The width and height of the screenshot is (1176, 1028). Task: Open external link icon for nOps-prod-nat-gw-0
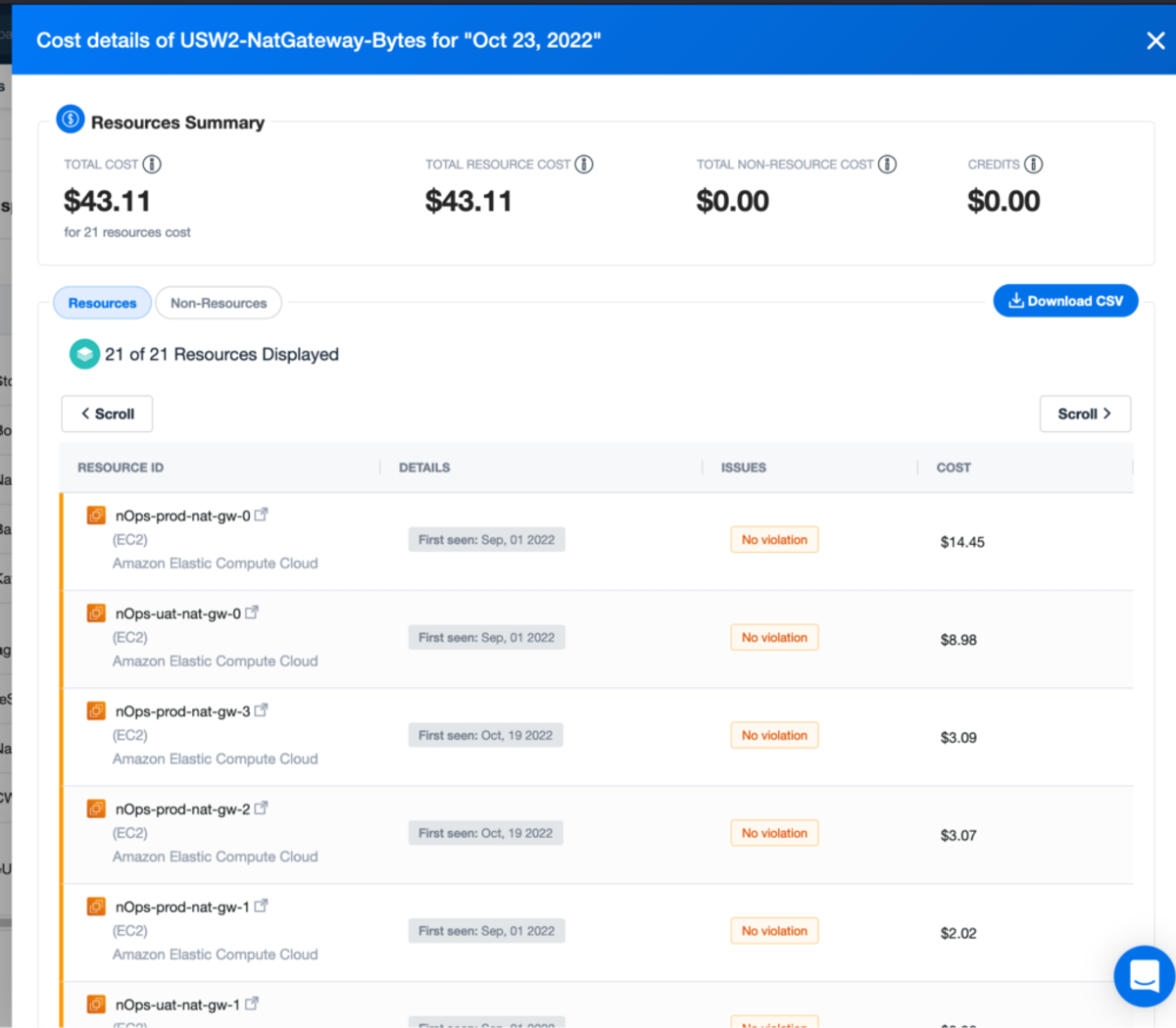point(261,514)
